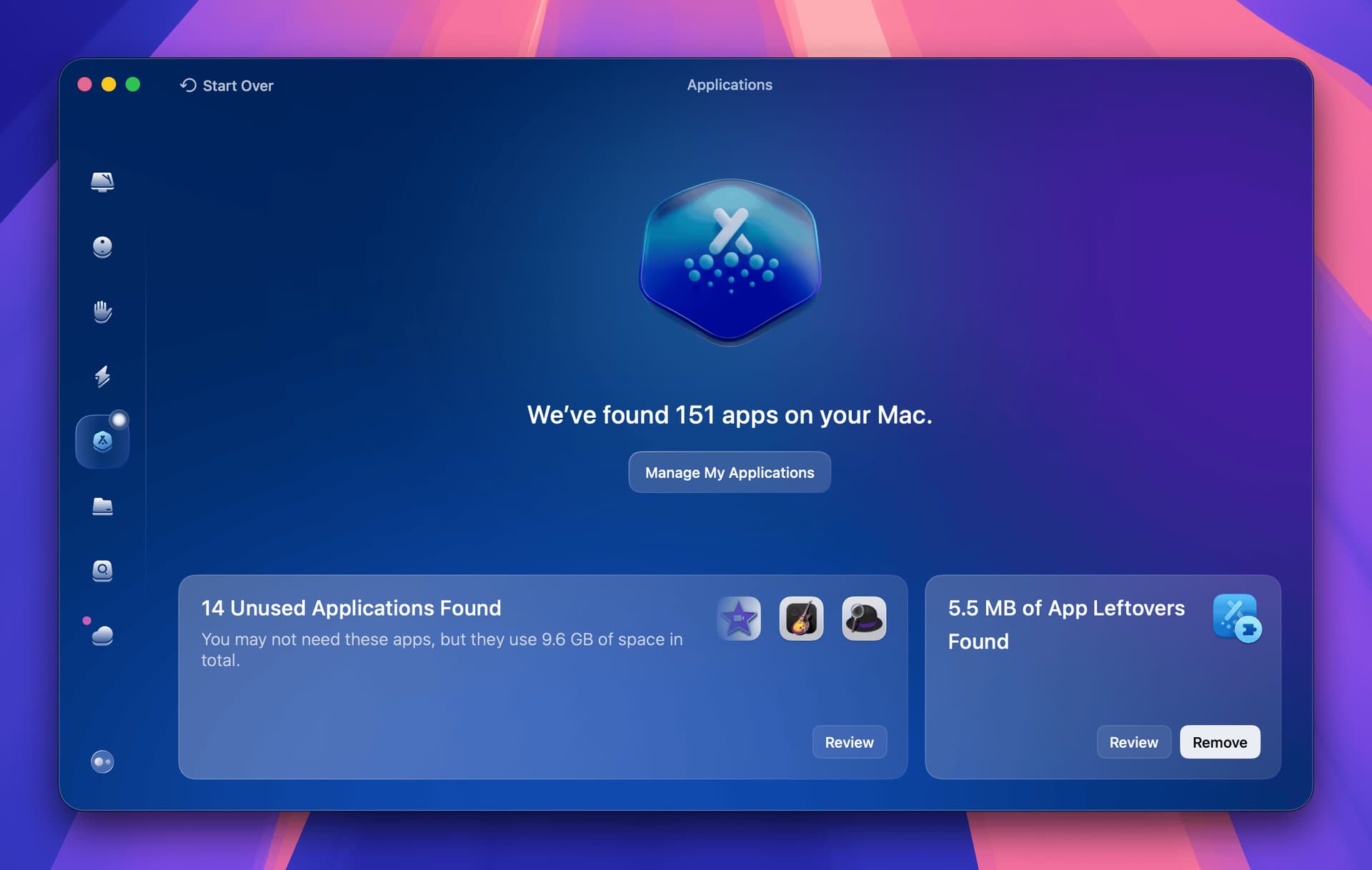Click the Alfred hat app icon

864,619
